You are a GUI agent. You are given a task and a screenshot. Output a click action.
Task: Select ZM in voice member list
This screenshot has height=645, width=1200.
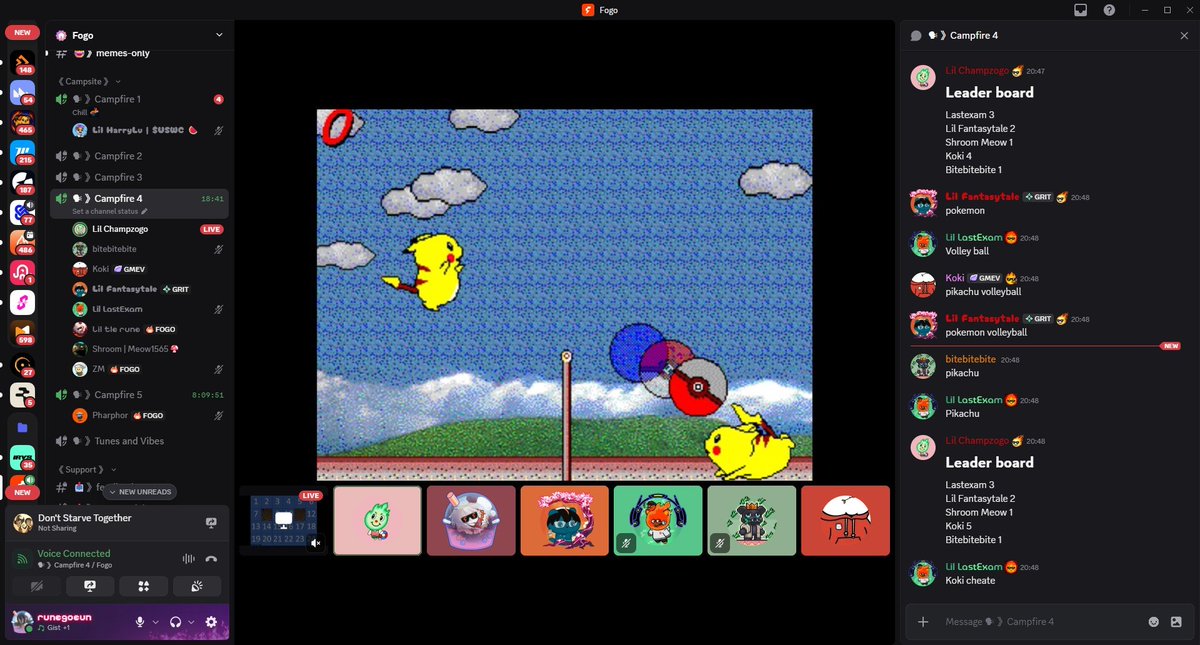(149, 369)
